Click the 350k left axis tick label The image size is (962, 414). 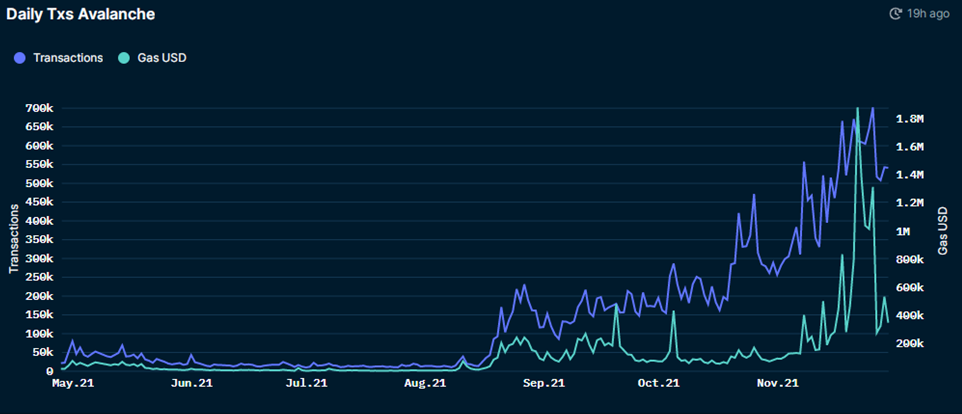coord(39,240)
